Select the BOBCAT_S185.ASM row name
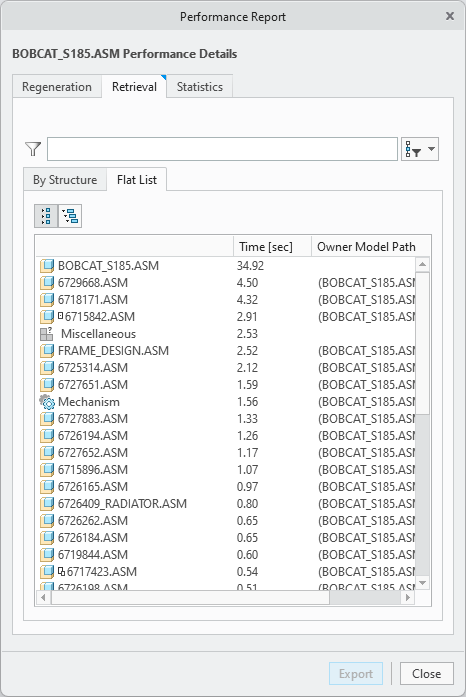Image resolution: width=466 pixels, height=697 pixels. [108, 266]
